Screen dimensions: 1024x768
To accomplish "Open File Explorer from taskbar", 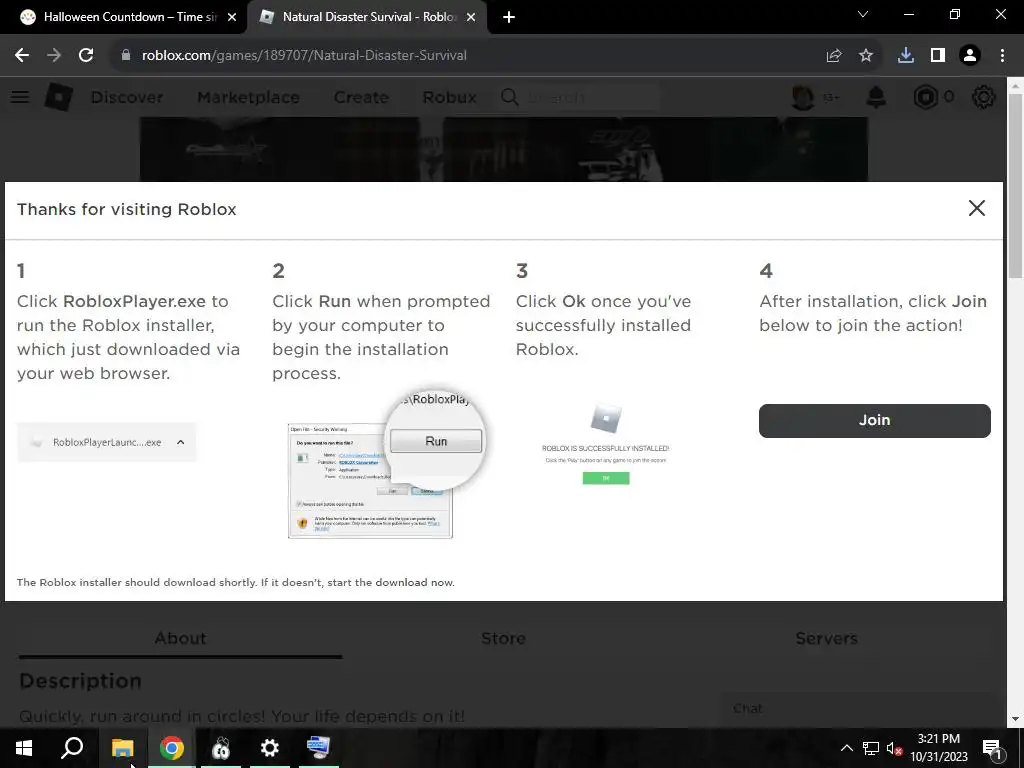I will point(122,748).
